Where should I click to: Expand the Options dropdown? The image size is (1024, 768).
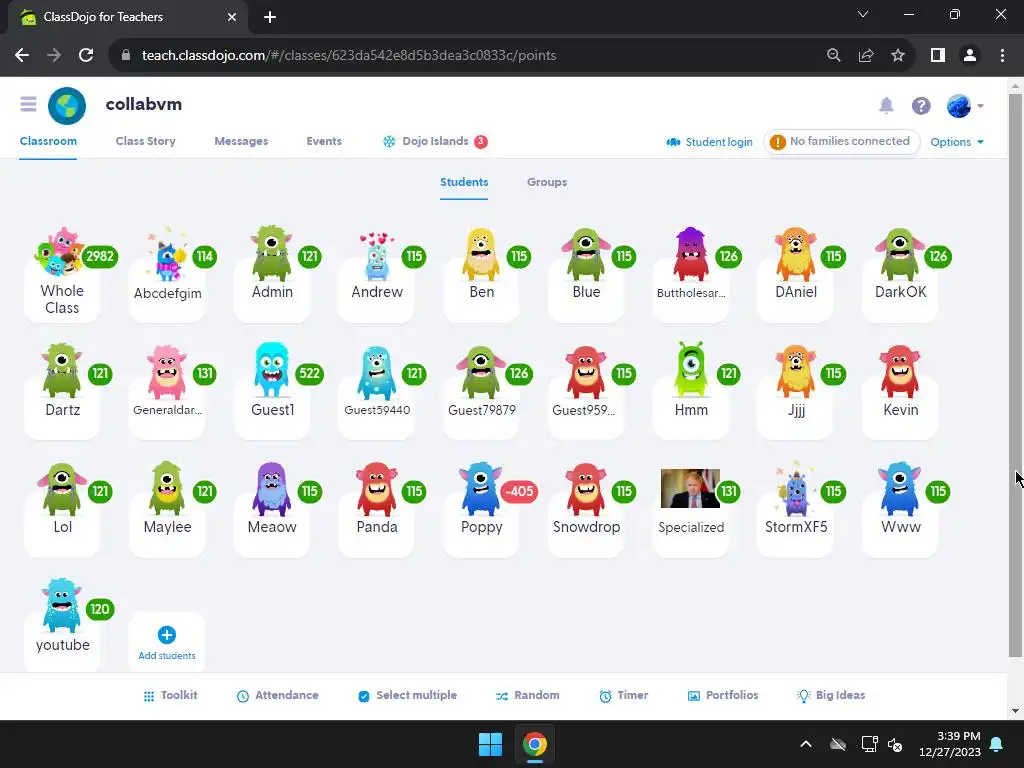(x=957, y=142)
